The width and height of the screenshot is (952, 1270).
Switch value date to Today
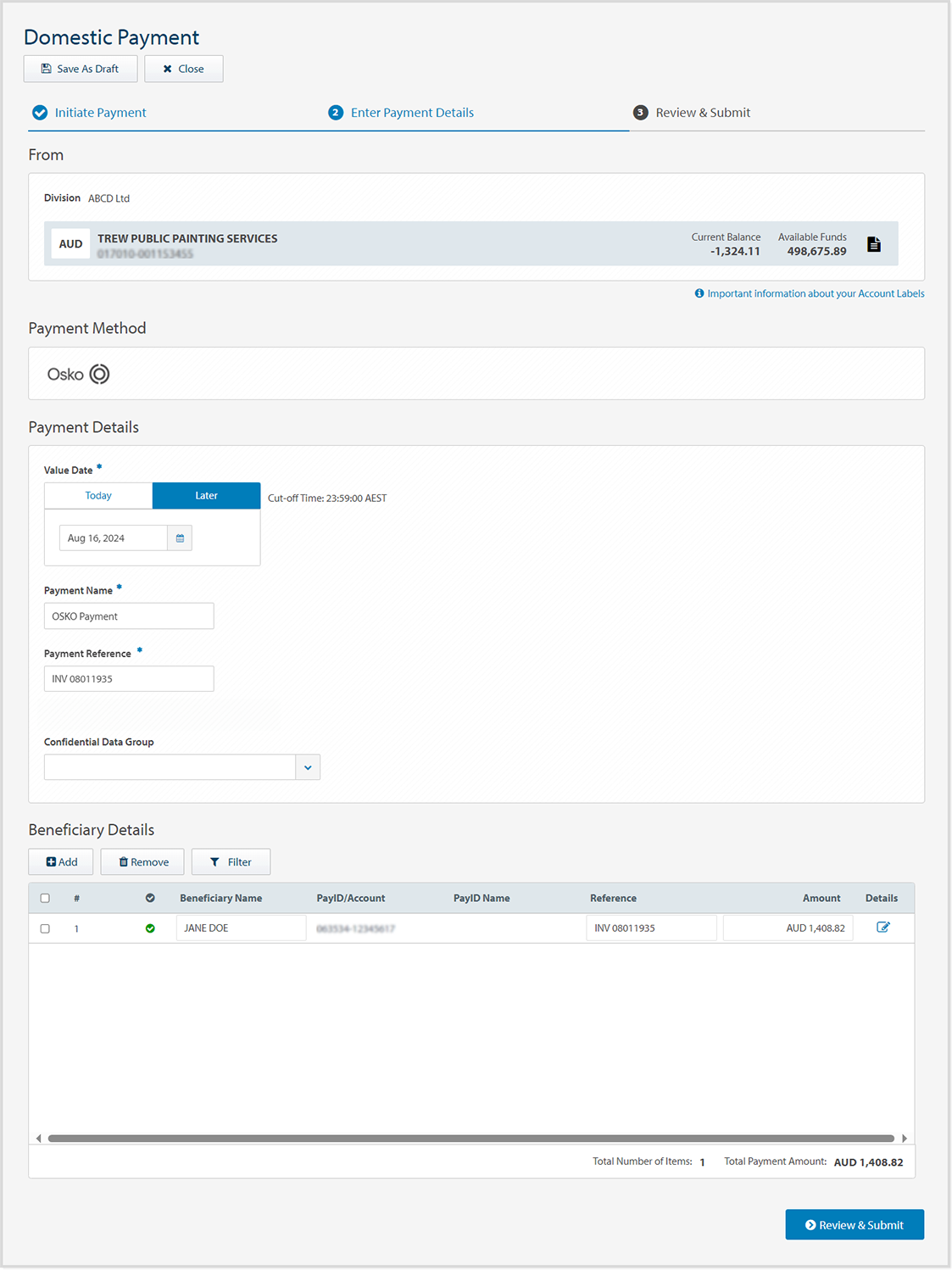[98, 496]
